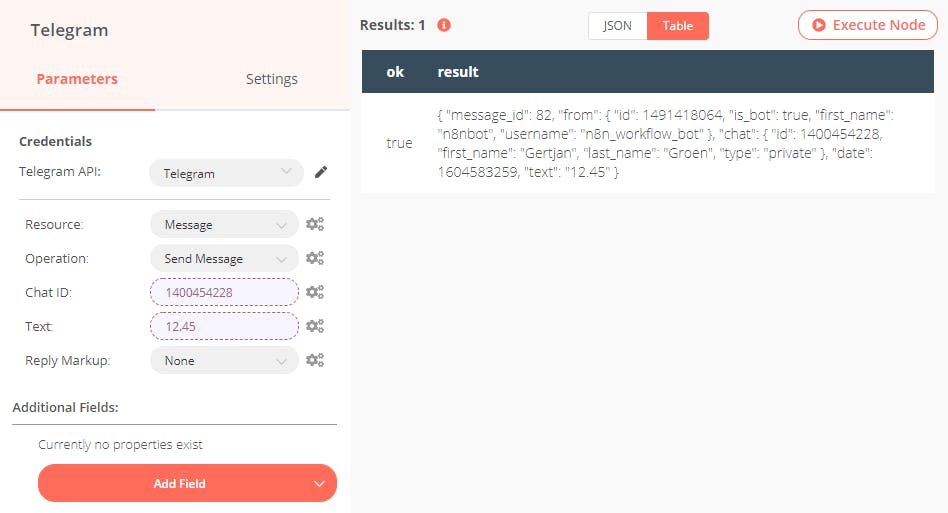Click the 'Results: 1' label
Screen dimensions: 948x513
click(392, 25)
